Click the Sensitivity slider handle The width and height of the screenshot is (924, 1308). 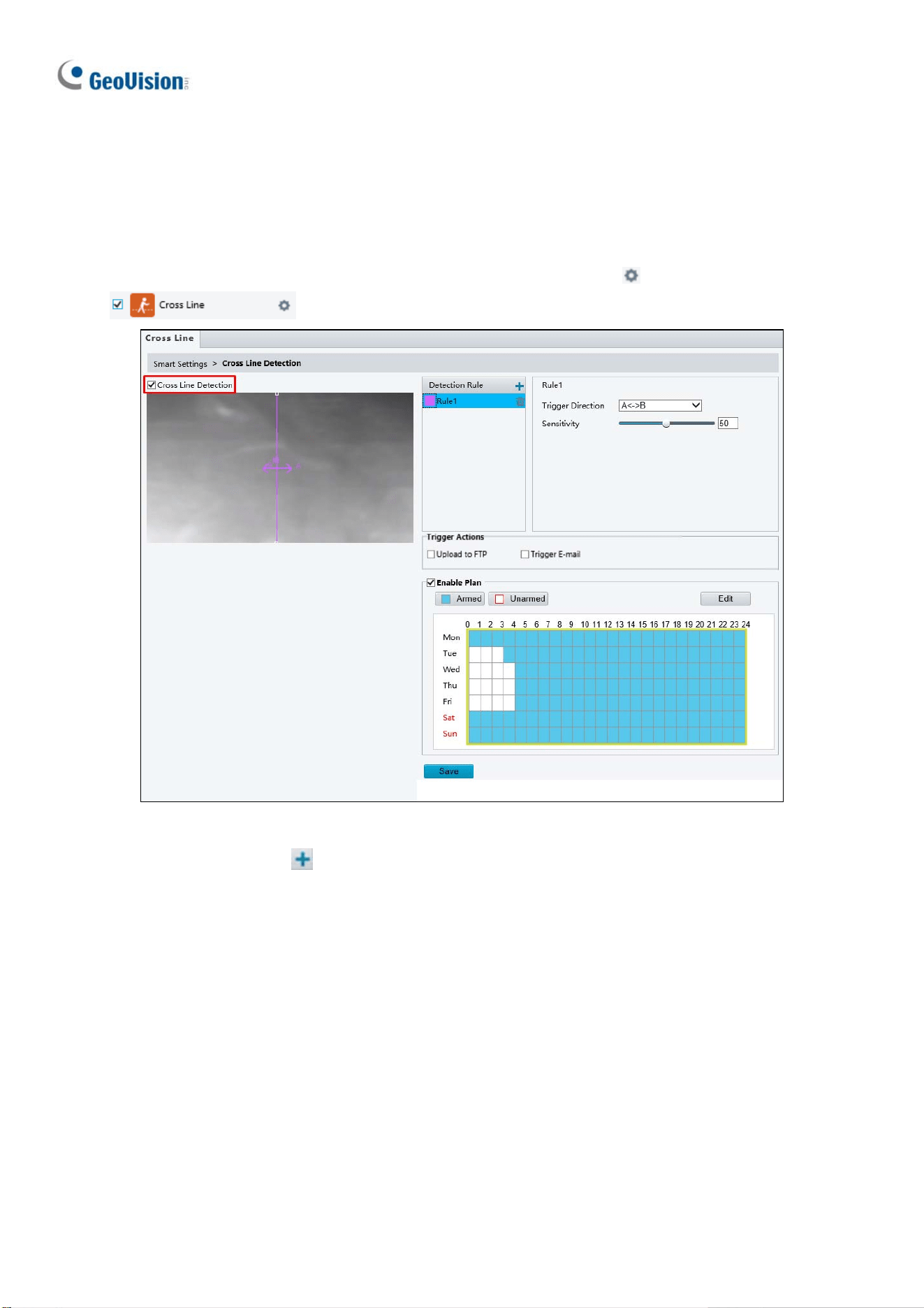tap(666, 423)
